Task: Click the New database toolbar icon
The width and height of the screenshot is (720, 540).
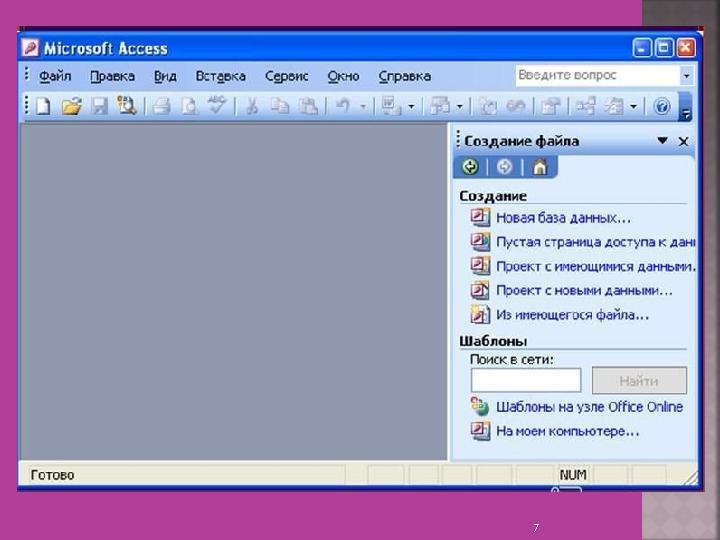Action: 43,107
